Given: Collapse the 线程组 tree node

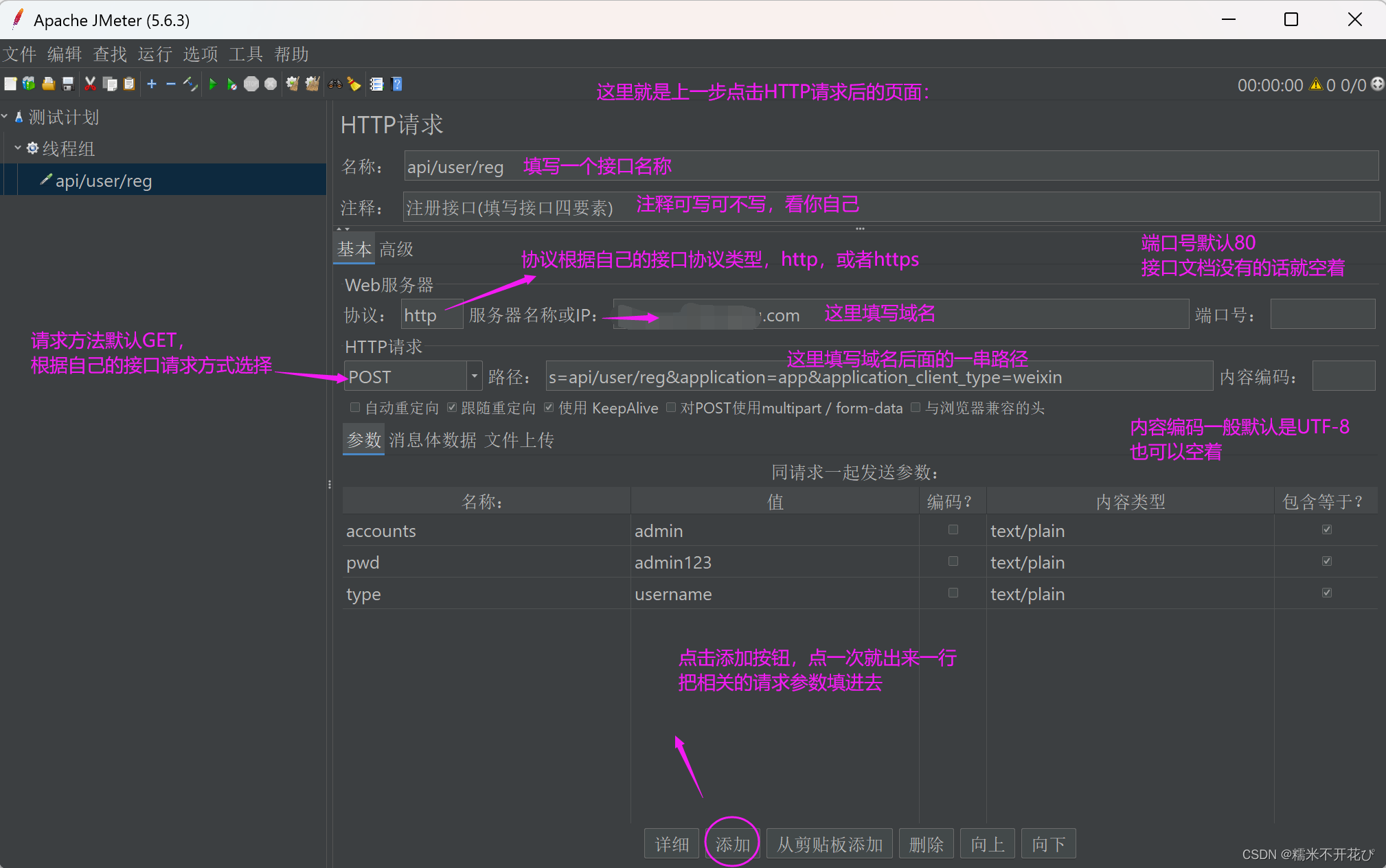Looking at the screenshot, I should coord(17,148).
